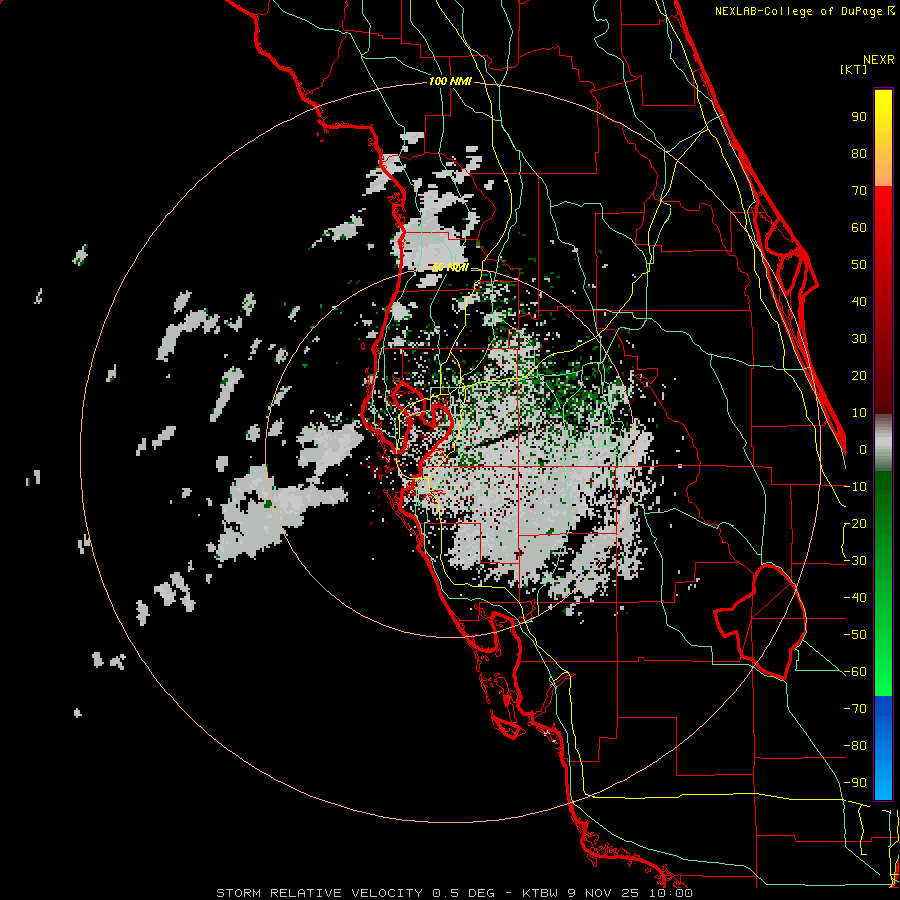Click the 30 value on velocity scale

point(859,339)
